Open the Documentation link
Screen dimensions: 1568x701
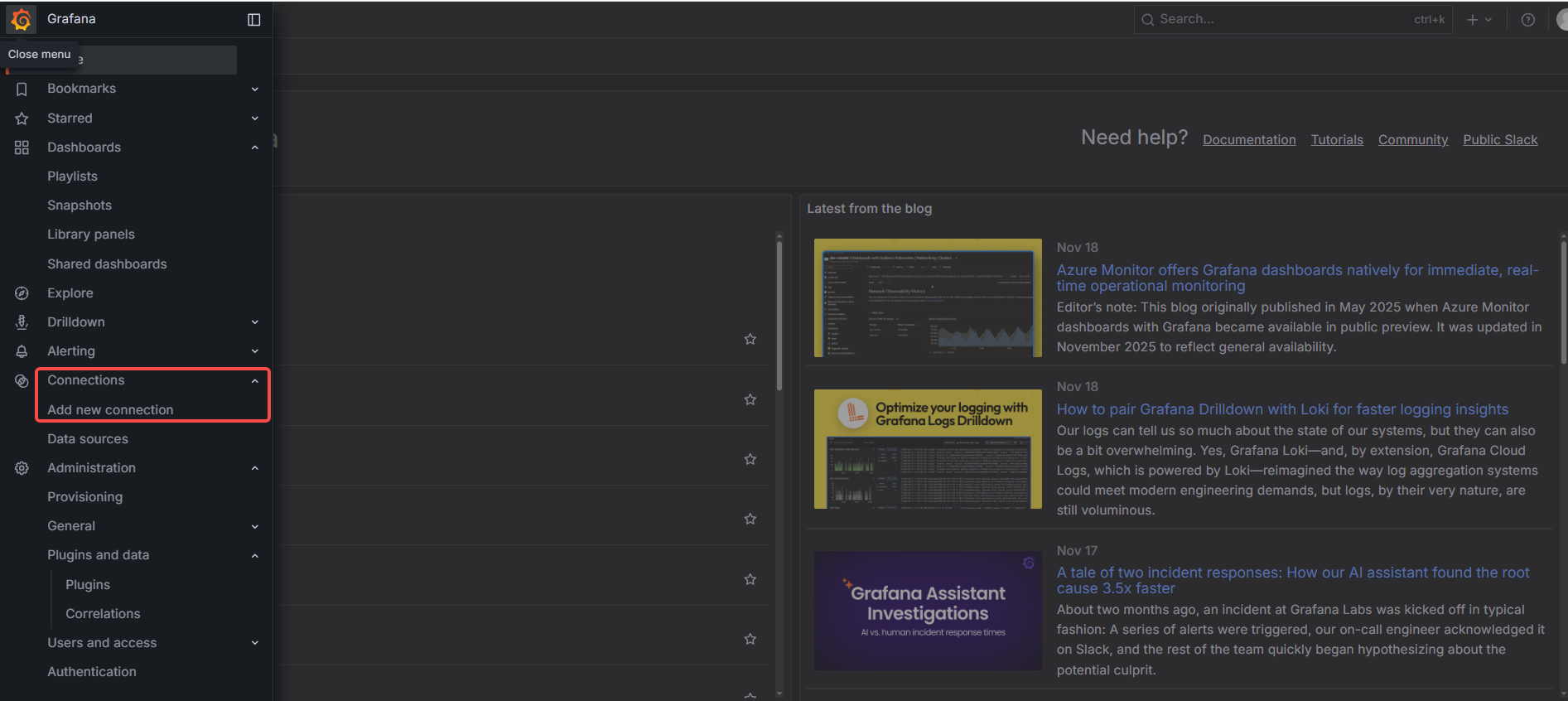tap(1249, 140)
